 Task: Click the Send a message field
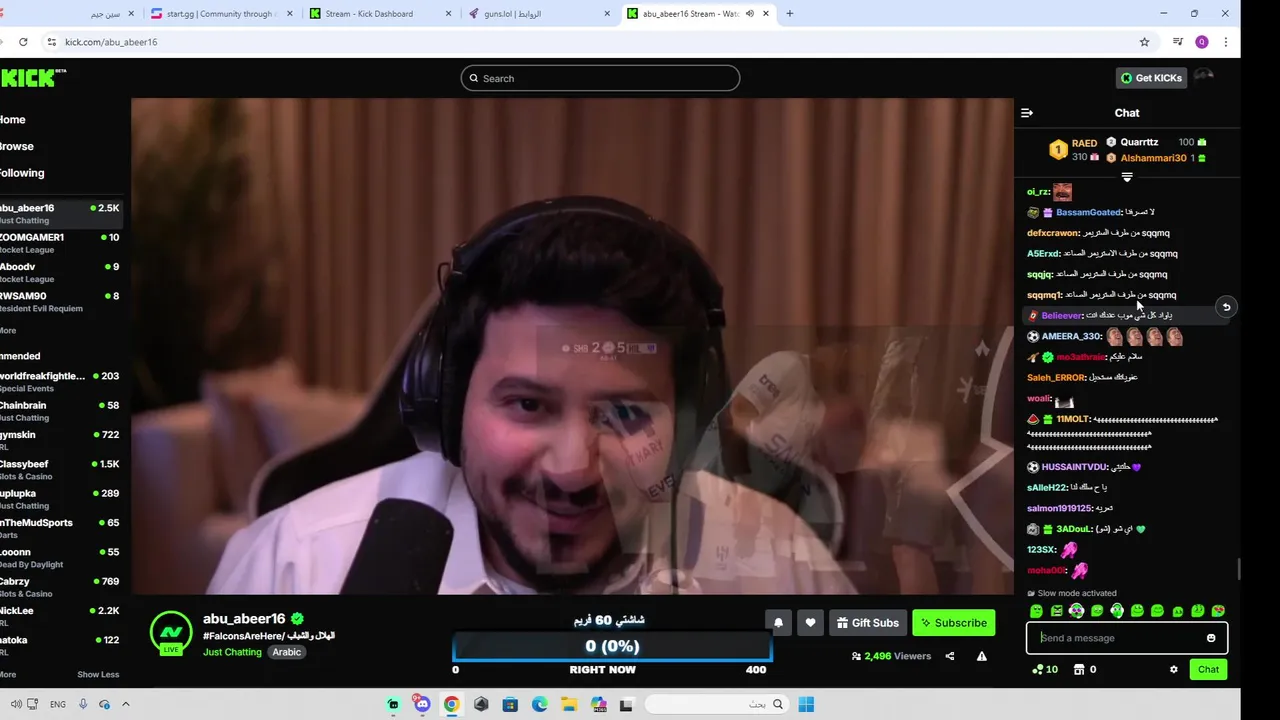[x=1118, y=638]
